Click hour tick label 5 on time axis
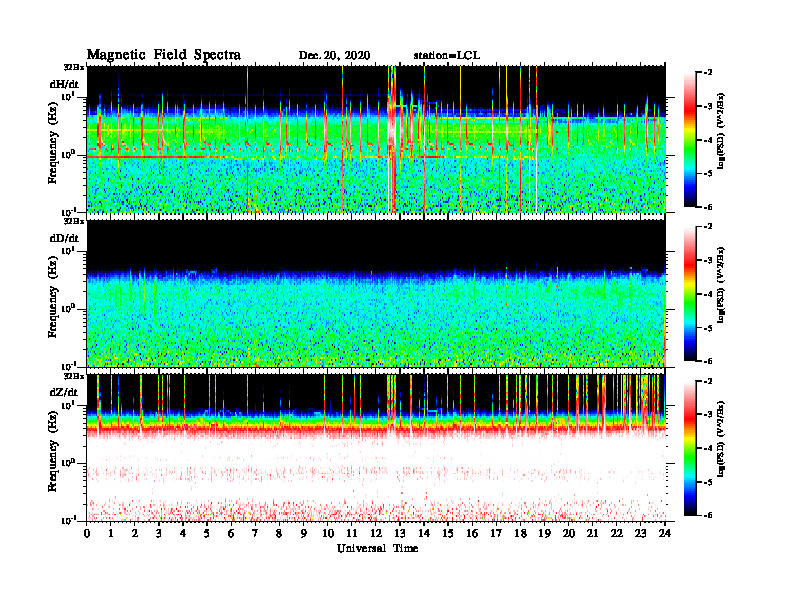 pyautogui.click(x=207, y=533)
